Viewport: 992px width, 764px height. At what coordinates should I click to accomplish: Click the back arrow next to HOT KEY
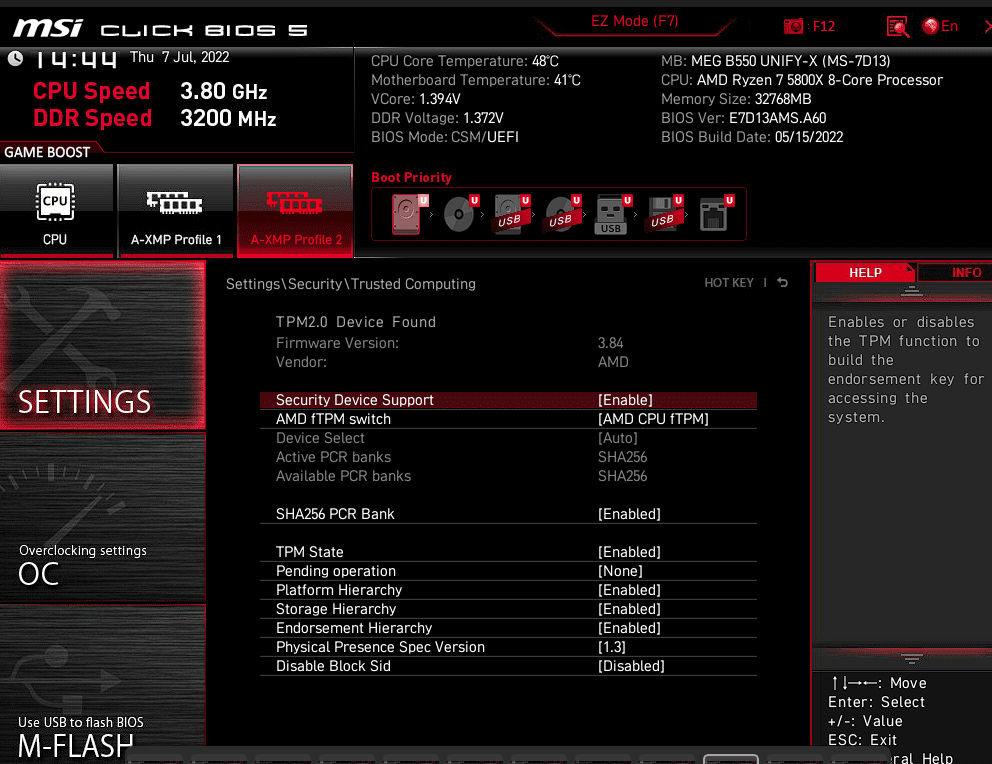[783, 283]
